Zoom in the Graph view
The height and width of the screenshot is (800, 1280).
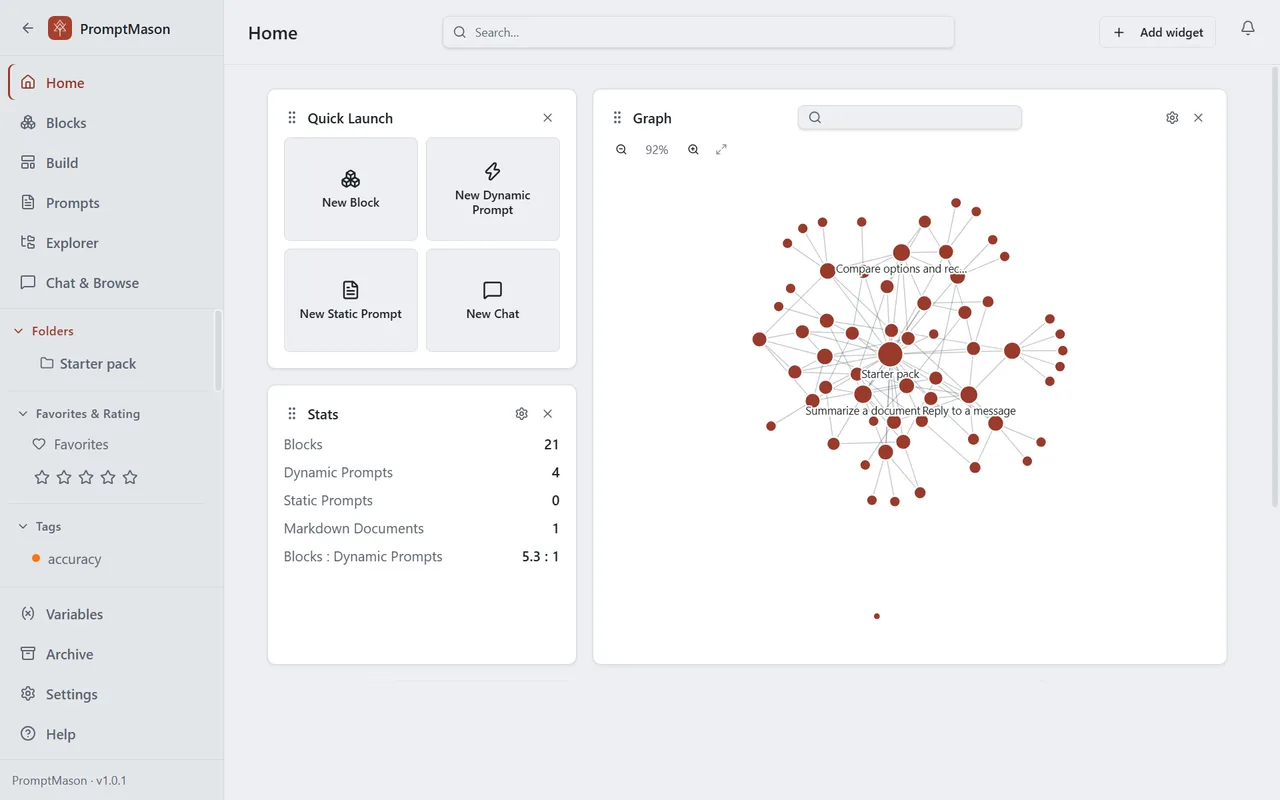pos(693,150)
